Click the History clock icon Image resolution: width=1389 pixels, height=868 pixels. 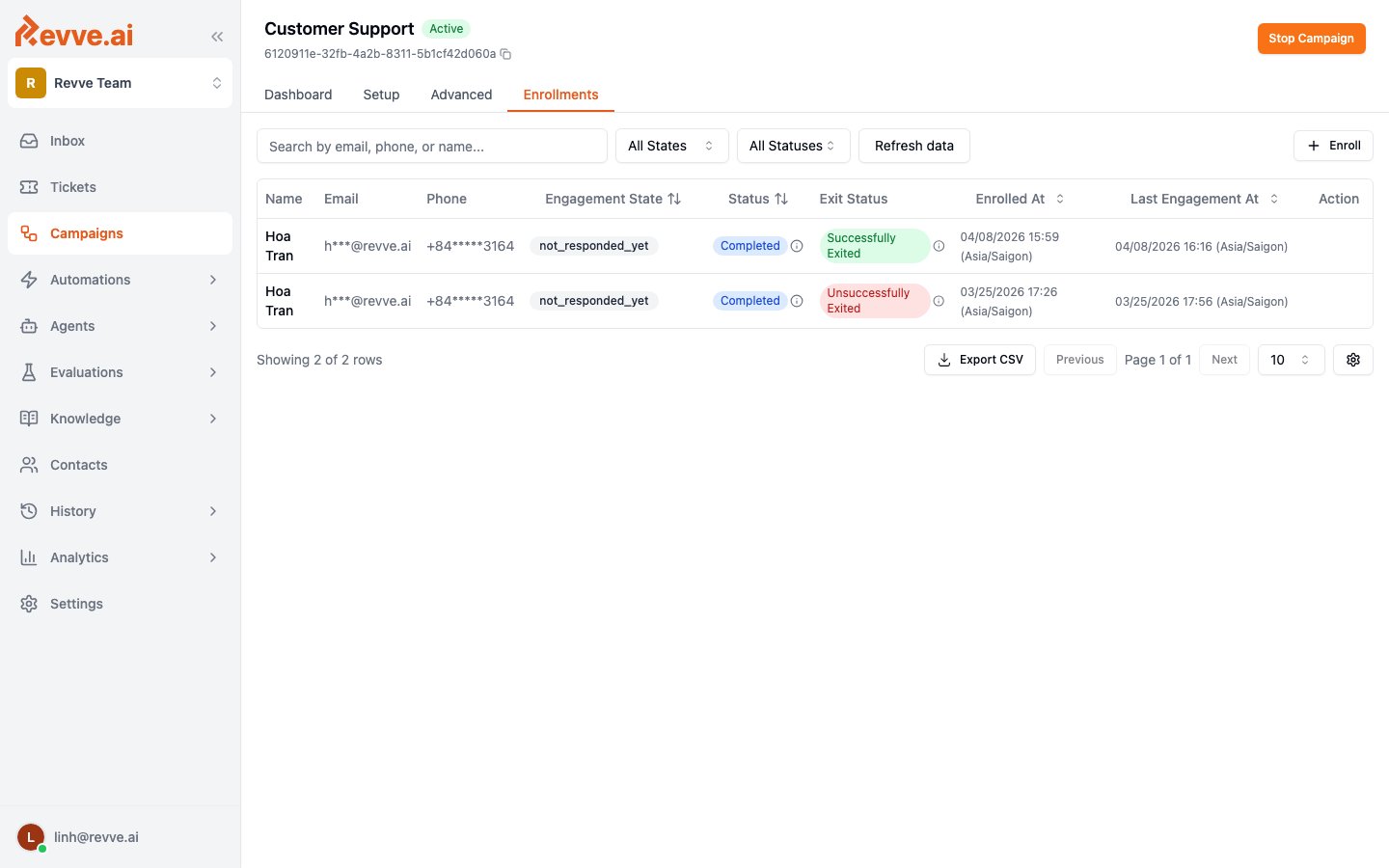point(29,511)
